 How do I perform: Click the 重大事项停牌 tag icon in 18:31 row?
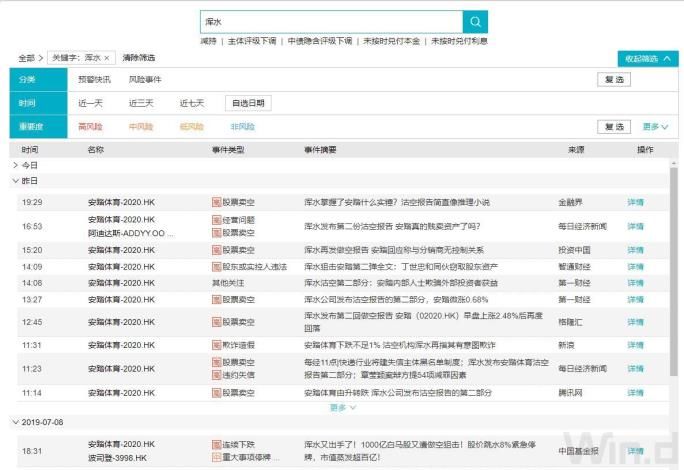(x=217, y=457)
